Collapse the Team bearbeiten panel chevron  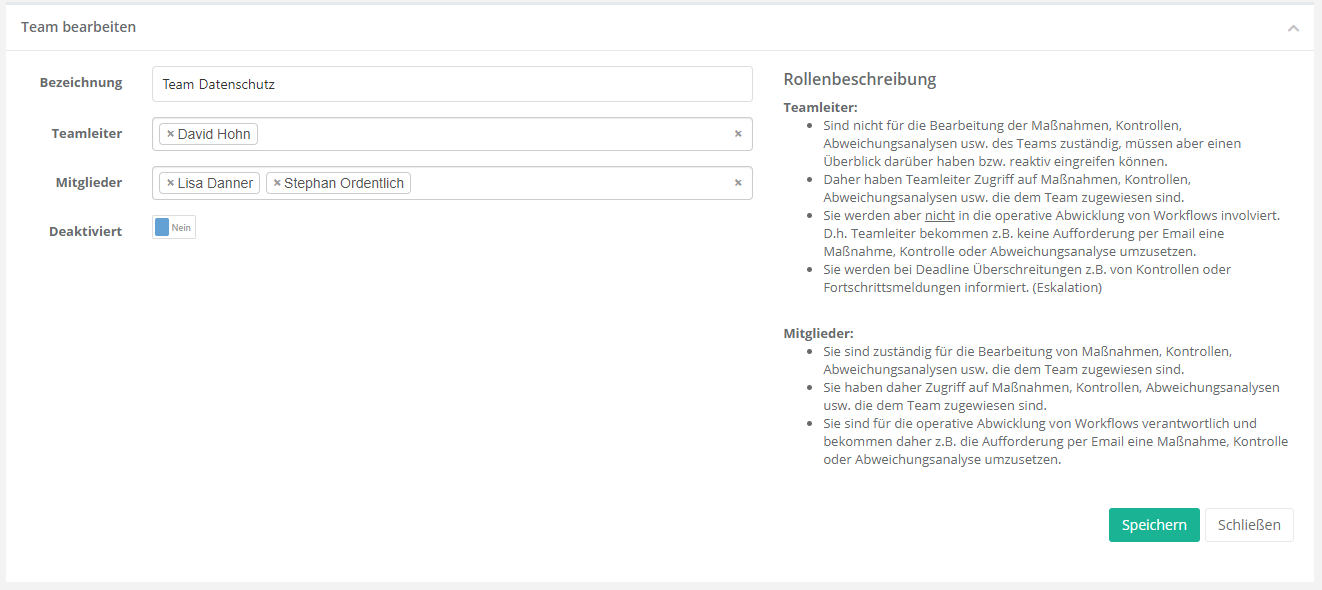[x=1293, y=28]
